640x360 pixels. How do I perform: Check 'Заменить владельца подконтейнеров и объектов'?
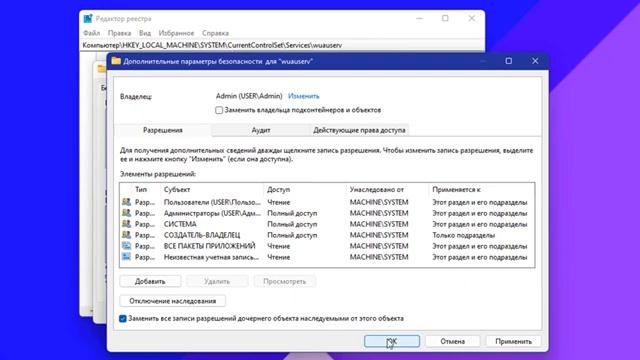click(219, 110)
